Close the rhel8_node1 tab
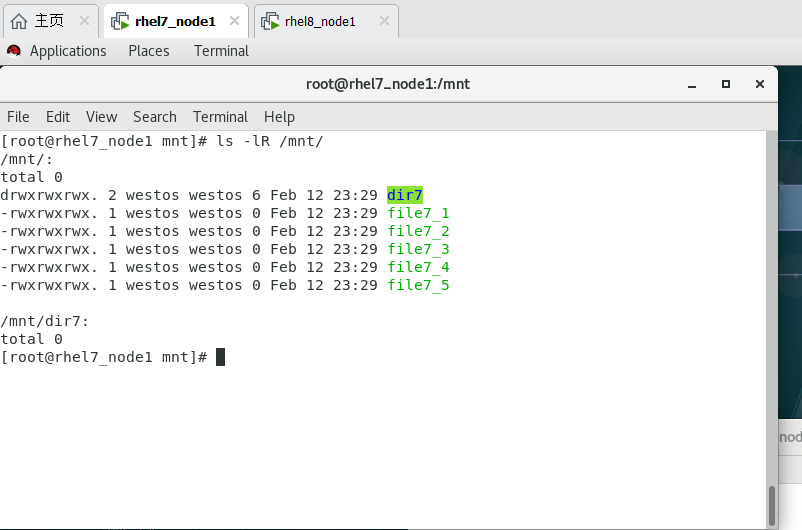The image size is (802, 530). (385, 21)
